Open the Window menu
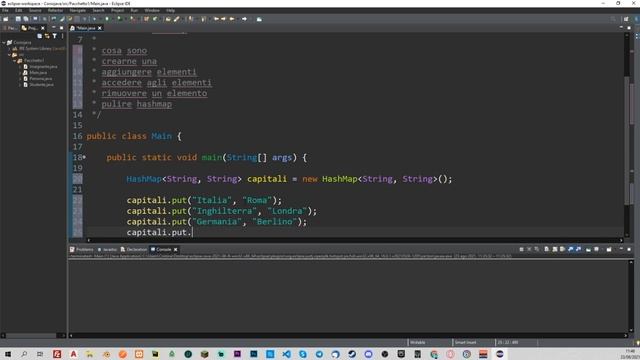 [x=152, y=10]
